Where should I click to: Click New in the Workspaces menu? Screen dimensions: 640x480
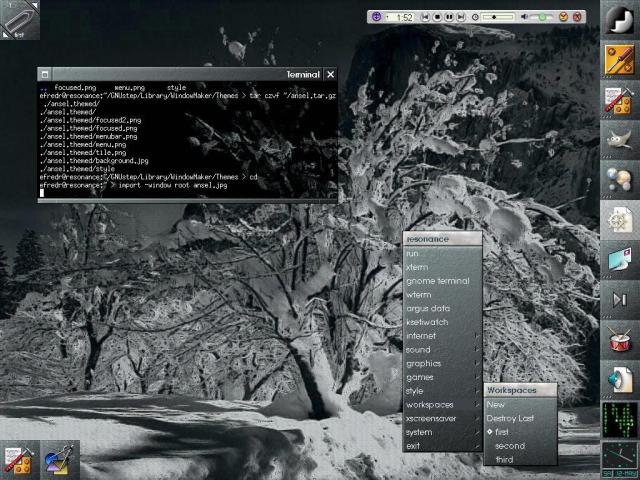[496, 404]
